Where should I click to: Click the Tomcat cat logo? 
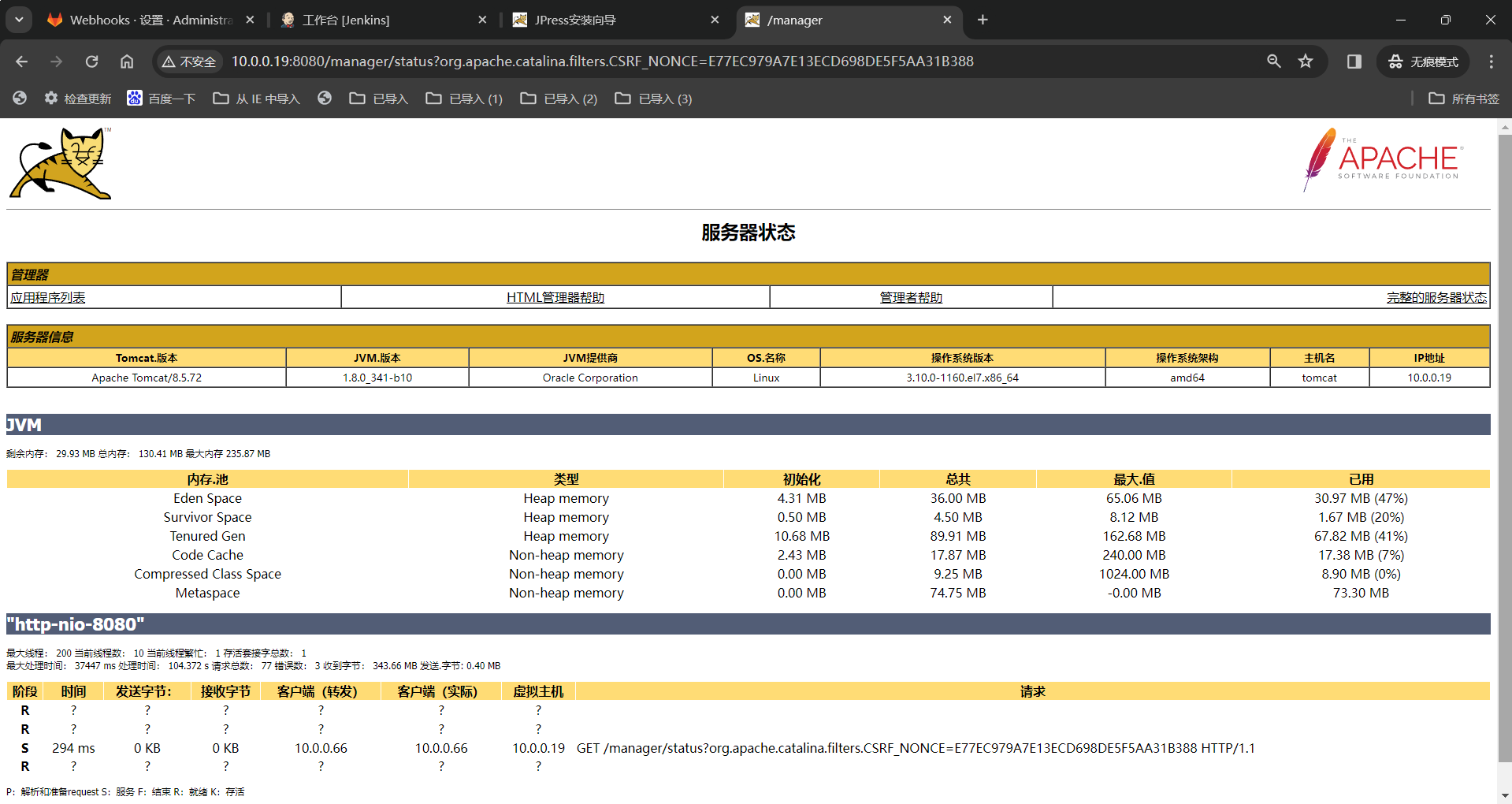pyautogui.click(x=61, y=163)
